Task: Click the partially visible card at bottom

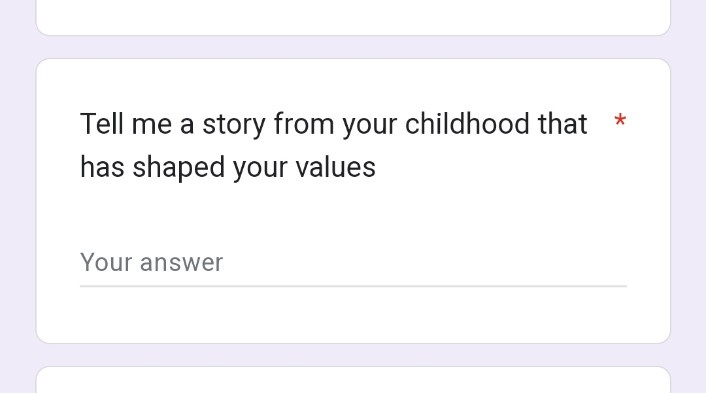Action: 353,380
